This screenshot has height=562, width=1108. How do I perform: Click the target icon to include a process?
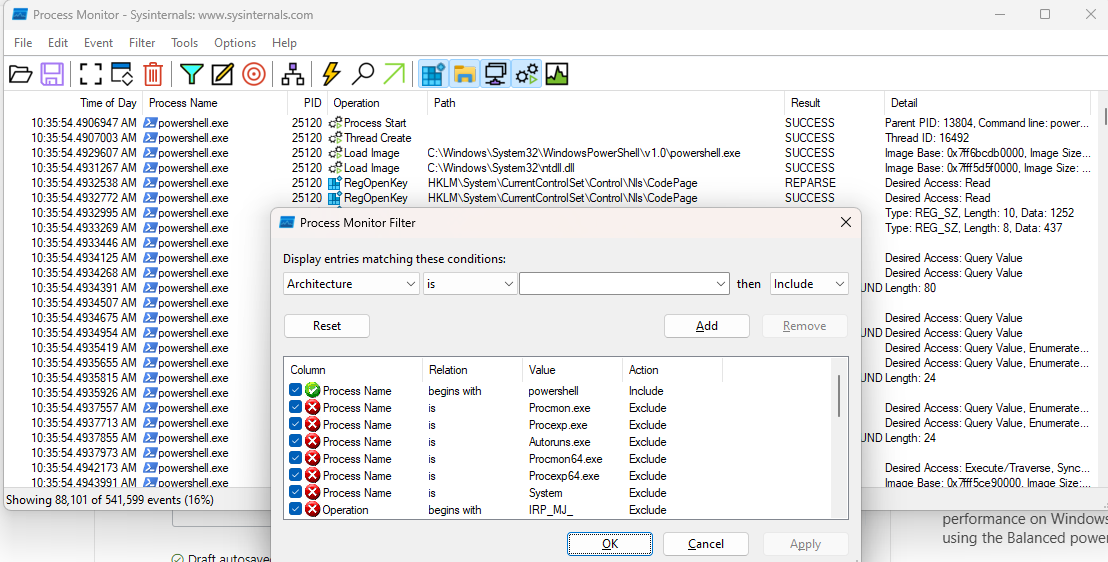point(254,74)
